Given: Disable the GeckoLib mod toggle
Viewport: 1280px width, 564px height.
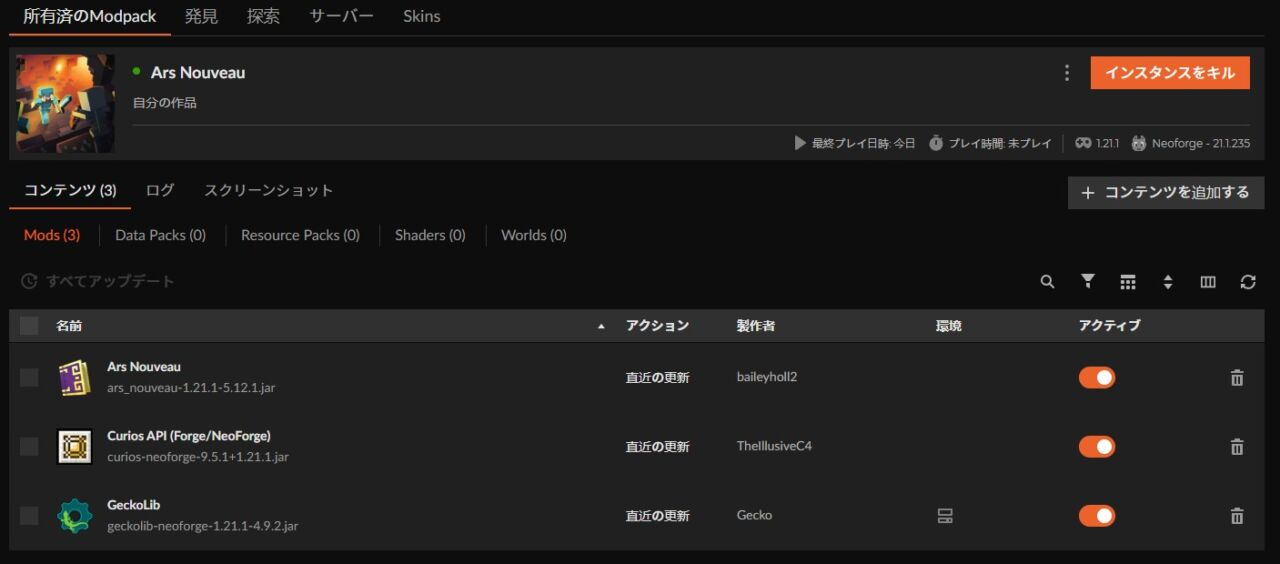Looking at the screenshot, I should pyautogui.click(x=1097, y=516).
